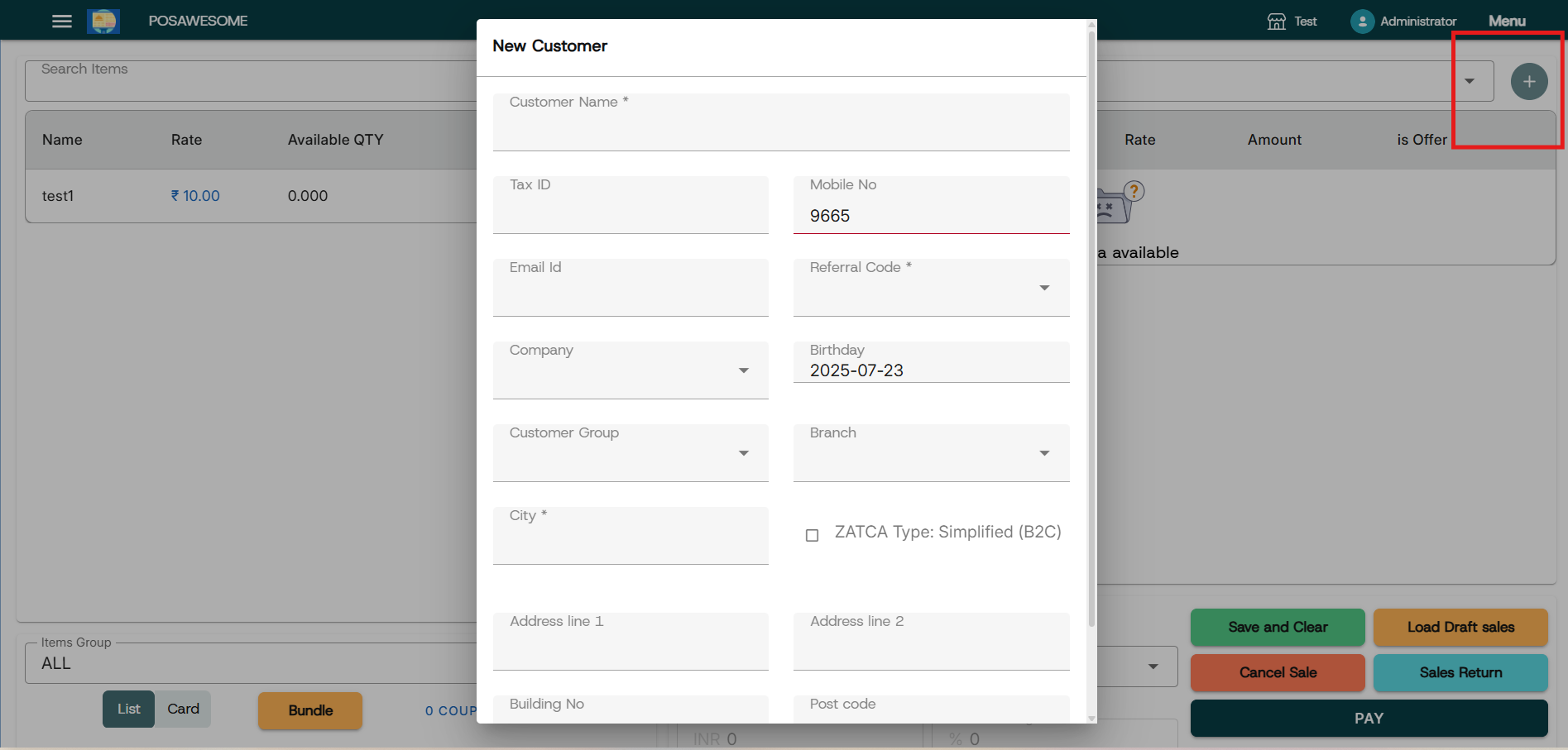
Task: Click the Cancel Sale button
Action: pos(1278,672)
